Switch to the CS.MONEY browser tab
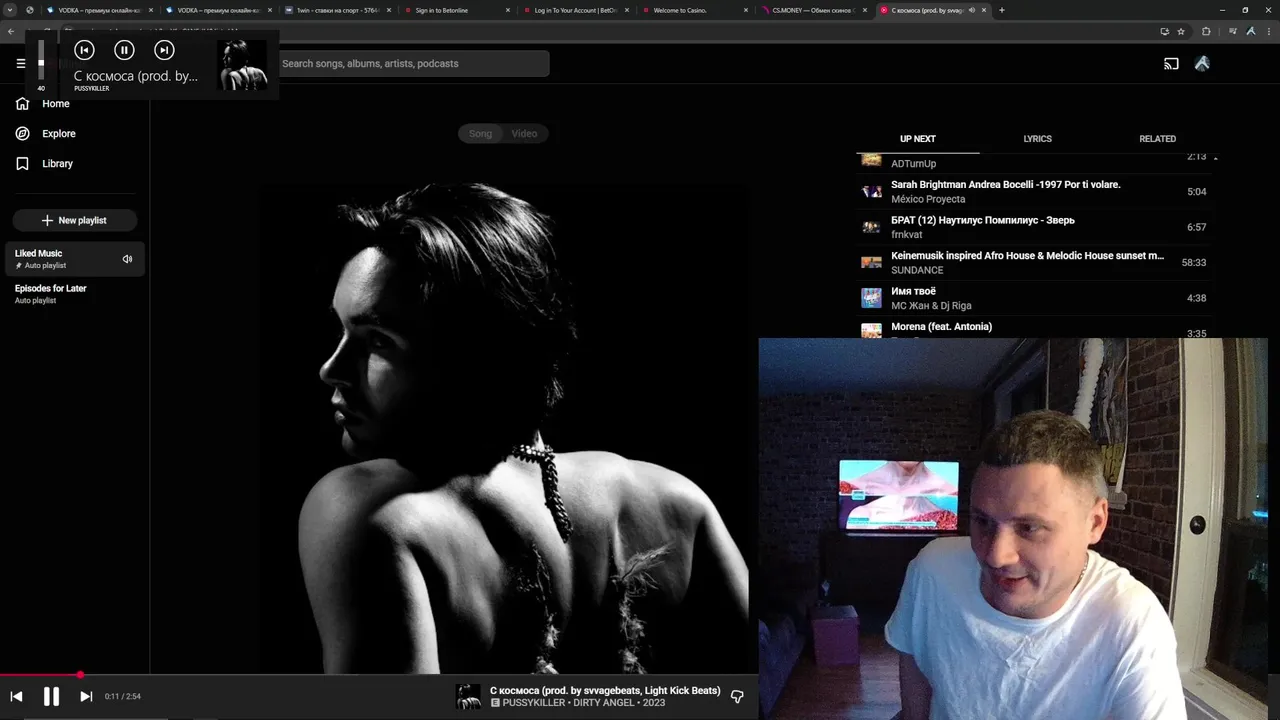Screen dimensions: 1280x720 (x=812, y=10)
